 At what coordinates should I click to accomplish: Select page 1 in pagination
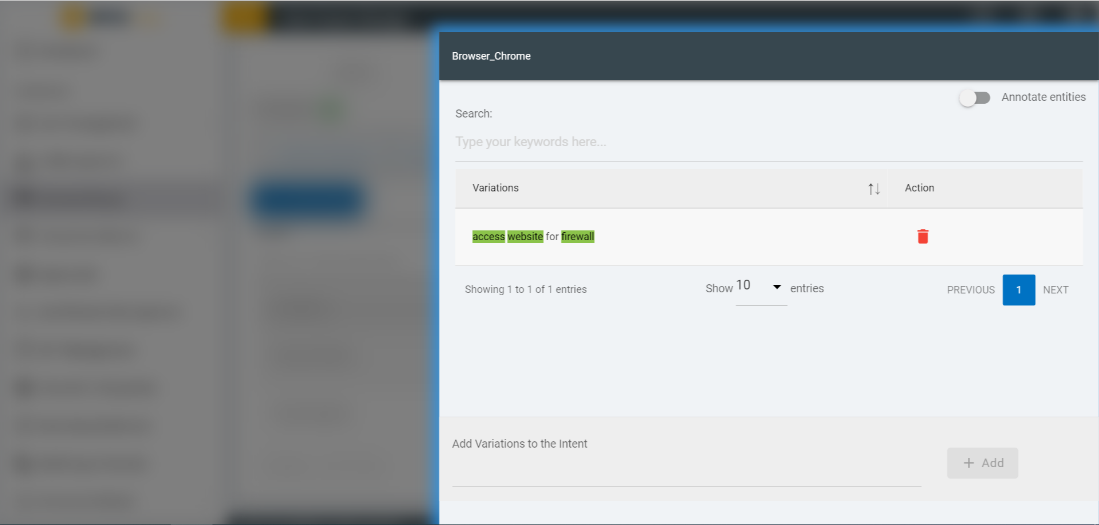1018,290
